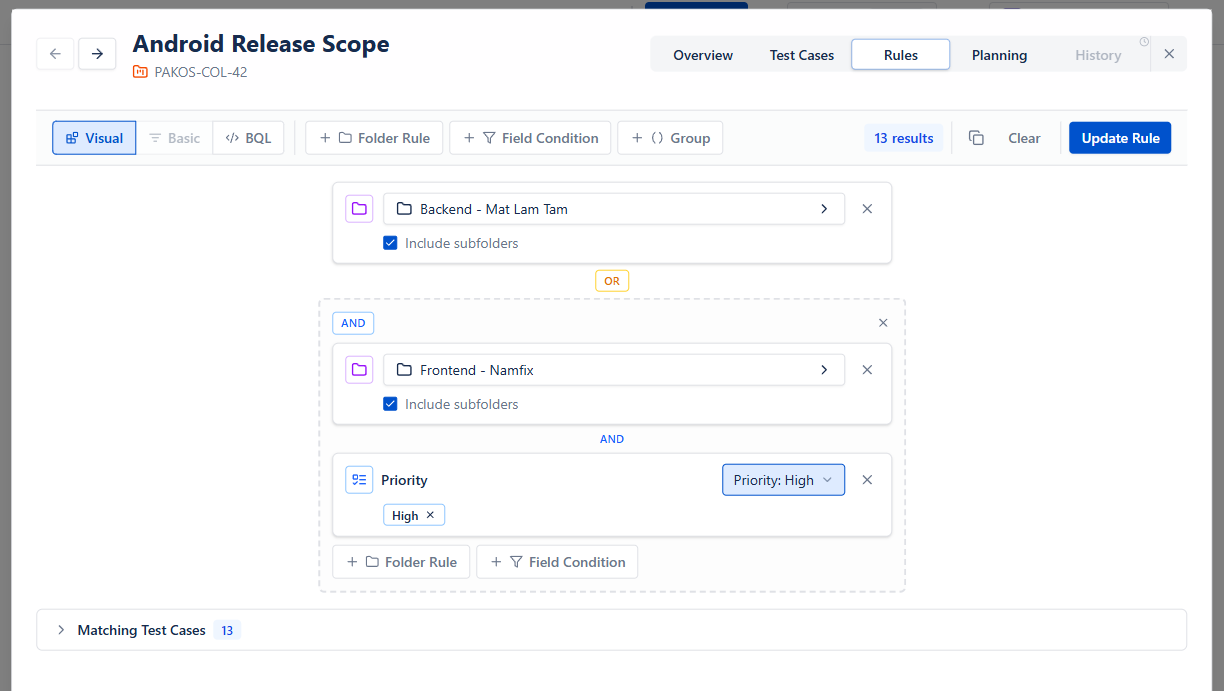Screen dimensions: 1224x691
Task: Select the Rules tab
Action: [901, 55]
